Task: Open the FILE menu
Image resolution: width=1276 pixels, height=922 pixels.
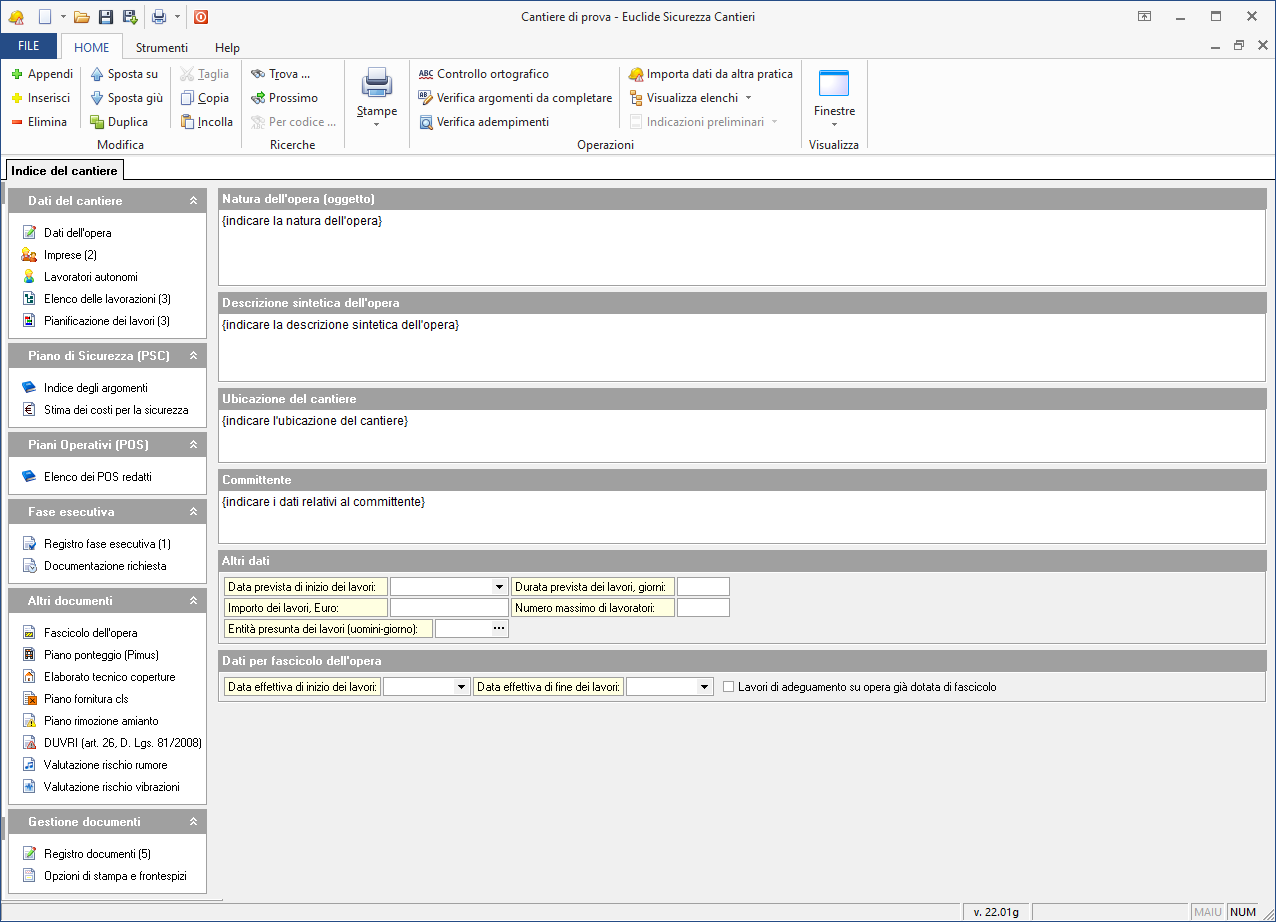Action: (29, 47)
